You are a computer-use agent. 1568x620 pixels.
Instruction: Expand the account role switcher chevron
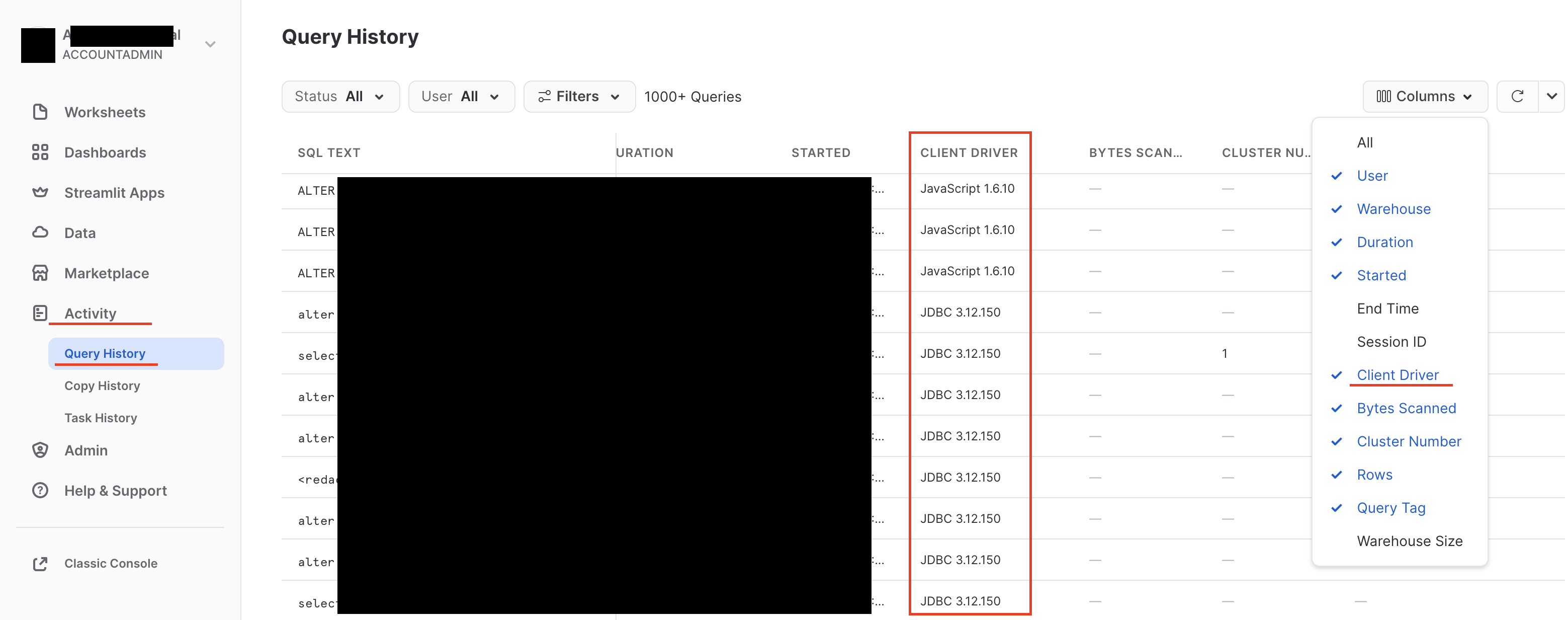[x=210, y=44]
